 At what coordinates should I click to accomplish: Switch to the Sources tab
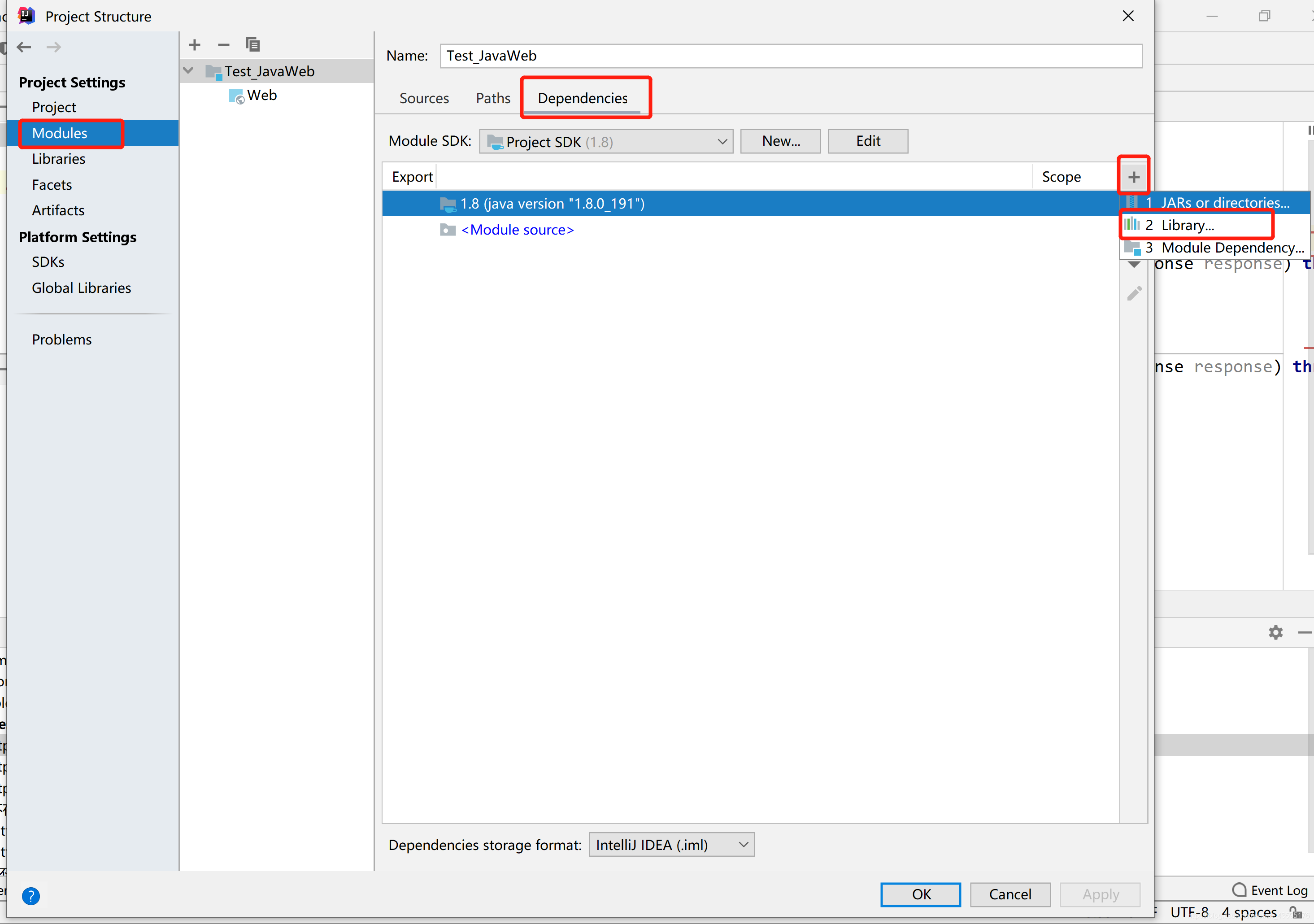(424, 99)
